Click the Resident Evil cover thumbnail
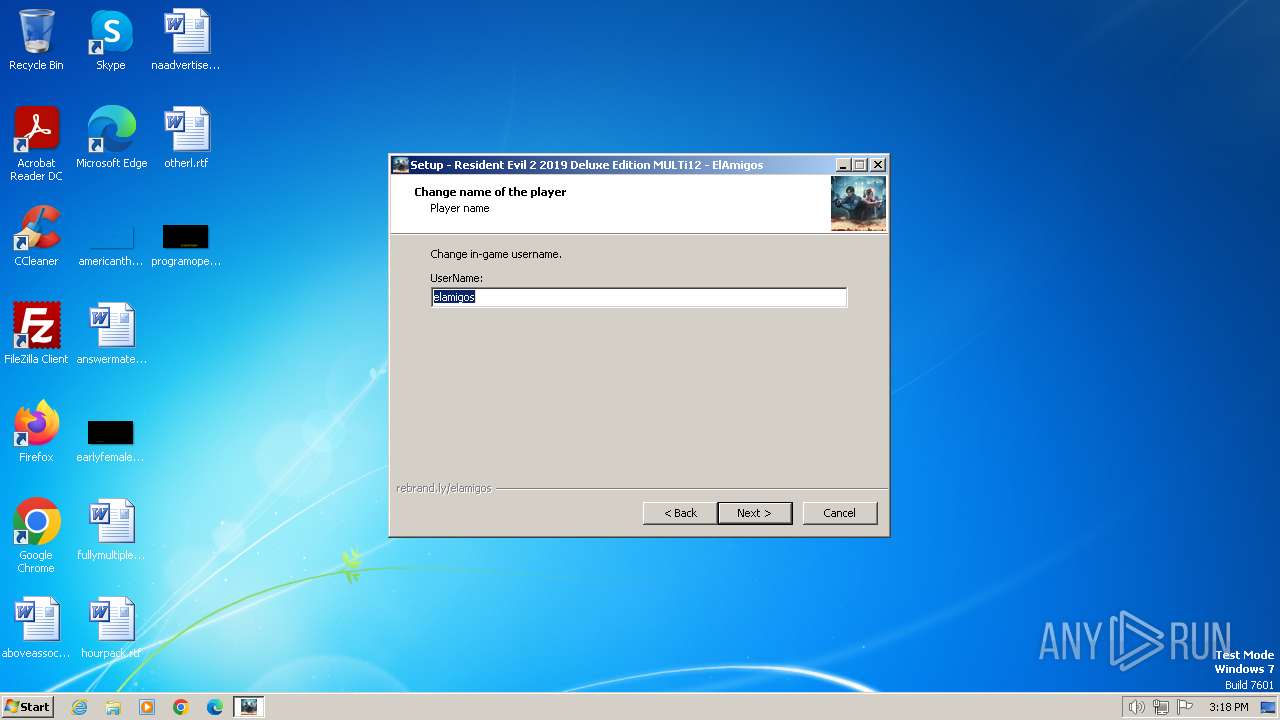The image size is (1280, 720). pyautogui.click(x=858, y=204)
